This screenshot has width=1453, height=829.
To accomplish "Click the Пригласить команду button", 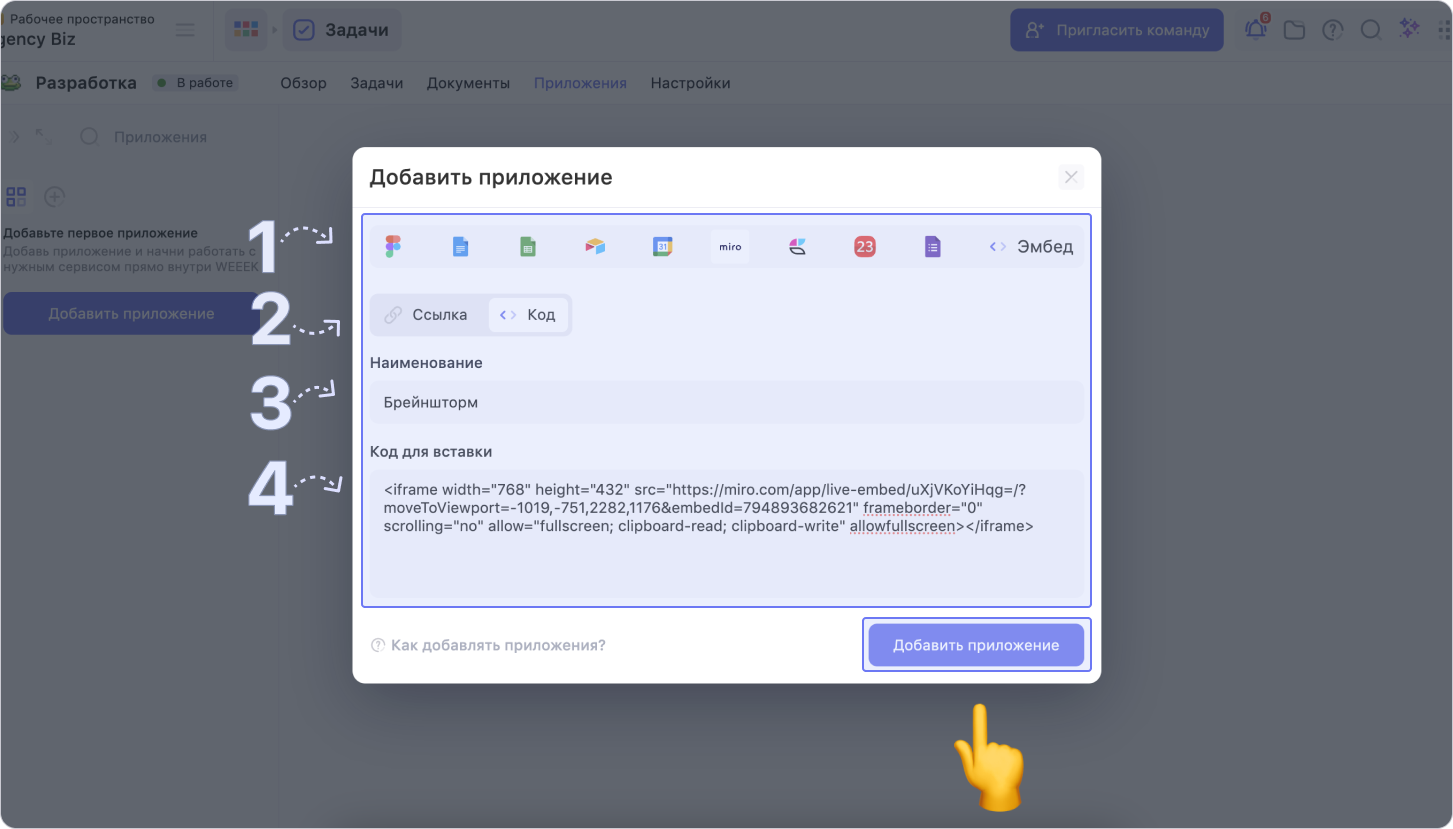I will pyautogui.click(x=1117, y=30).
